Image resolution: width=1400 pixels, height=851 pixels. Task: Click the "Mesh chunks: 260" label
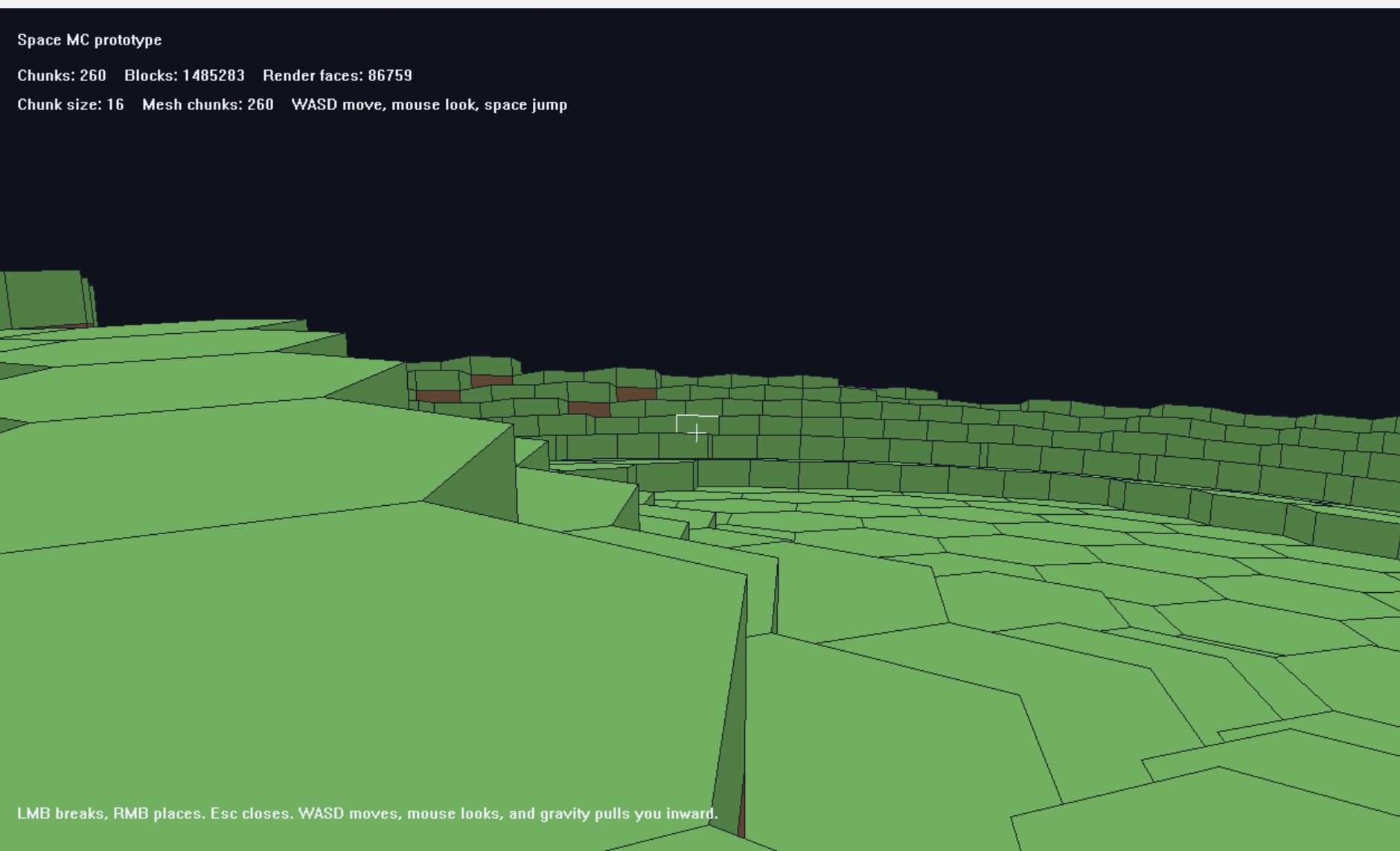[208, 105]
